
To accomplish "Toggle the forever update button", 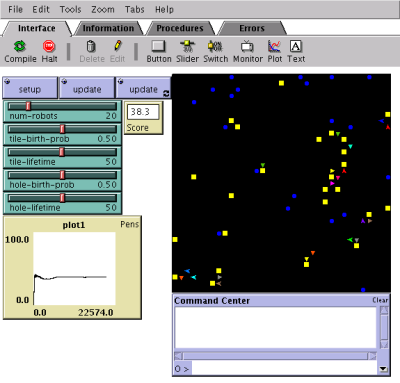I will tap(143, 88).
